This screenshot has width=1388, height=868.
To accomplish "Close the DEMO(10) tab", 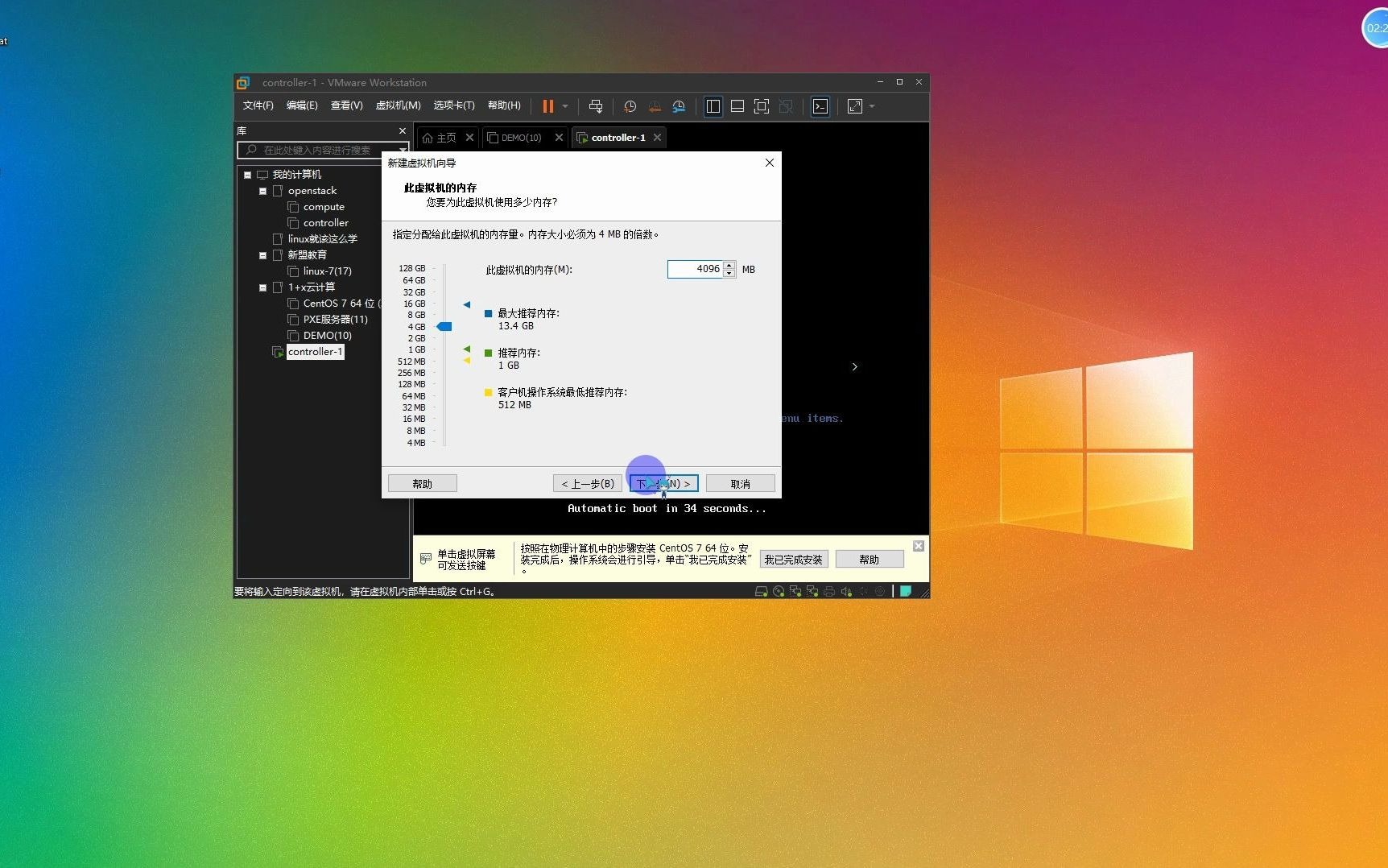I will 559,138.
